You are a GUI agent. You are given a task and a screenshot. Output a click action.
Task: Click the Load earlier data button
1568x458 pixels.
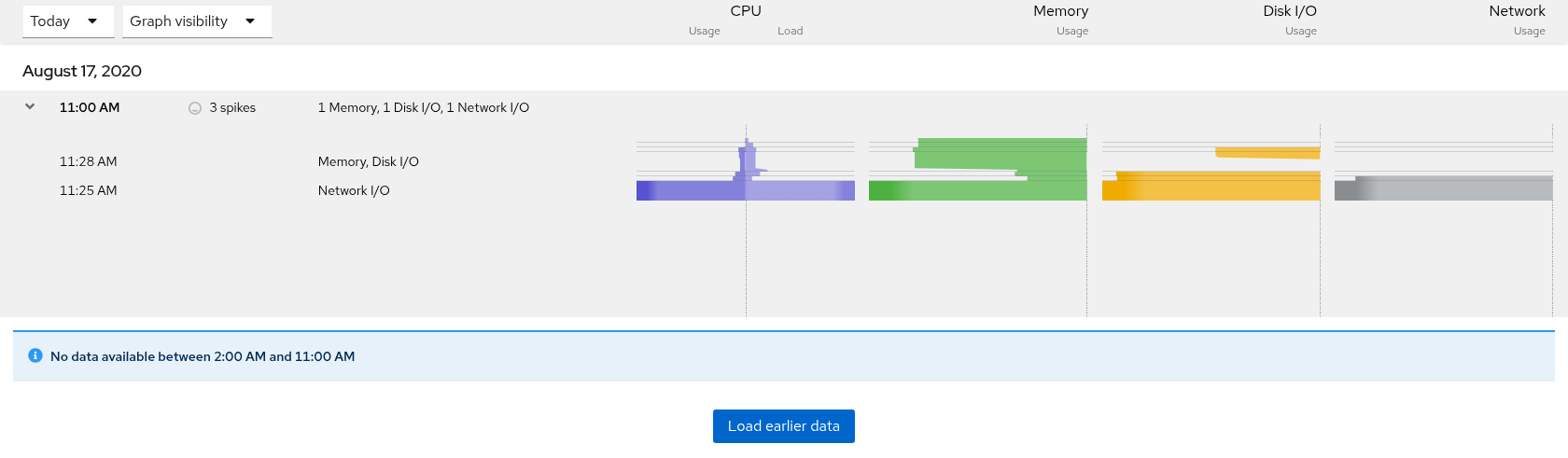point(784,426)
